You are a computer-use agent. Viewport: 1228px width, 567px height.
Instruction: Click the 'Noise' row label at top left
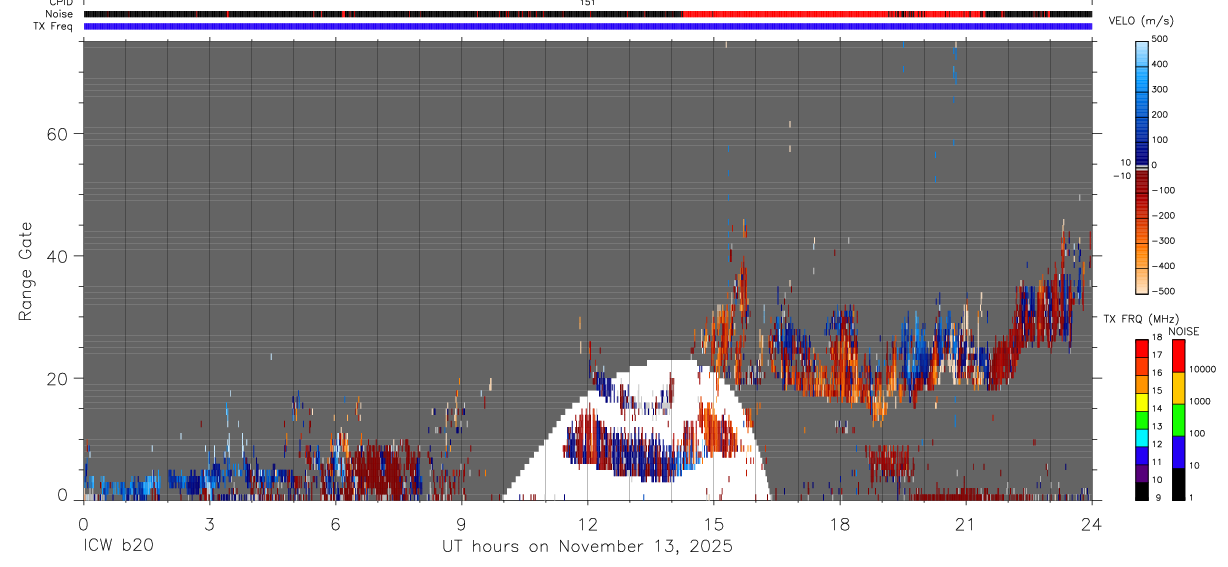59,14
